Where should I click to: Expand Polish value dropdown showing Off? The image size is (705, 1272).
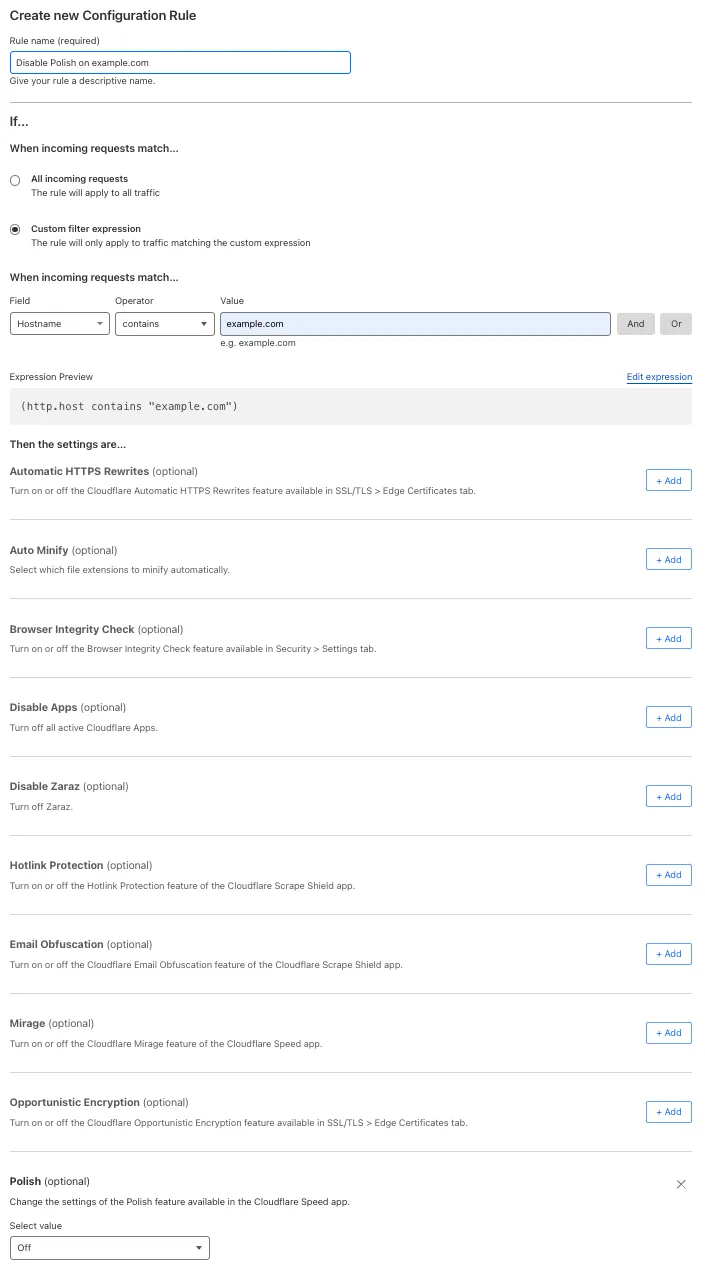[x=110, y=1248]
